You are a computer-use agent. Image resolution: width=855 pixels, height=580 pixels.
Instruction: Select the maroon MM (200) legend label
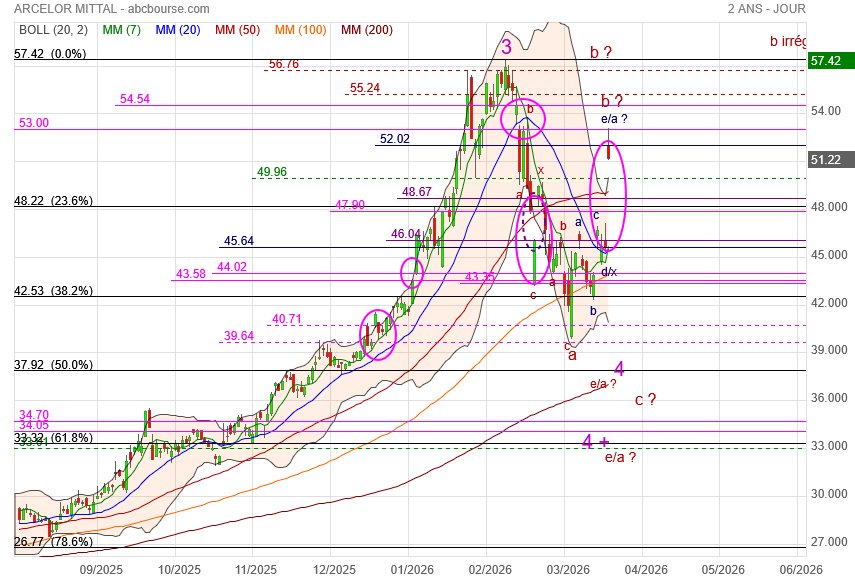[x=367, y=30]
